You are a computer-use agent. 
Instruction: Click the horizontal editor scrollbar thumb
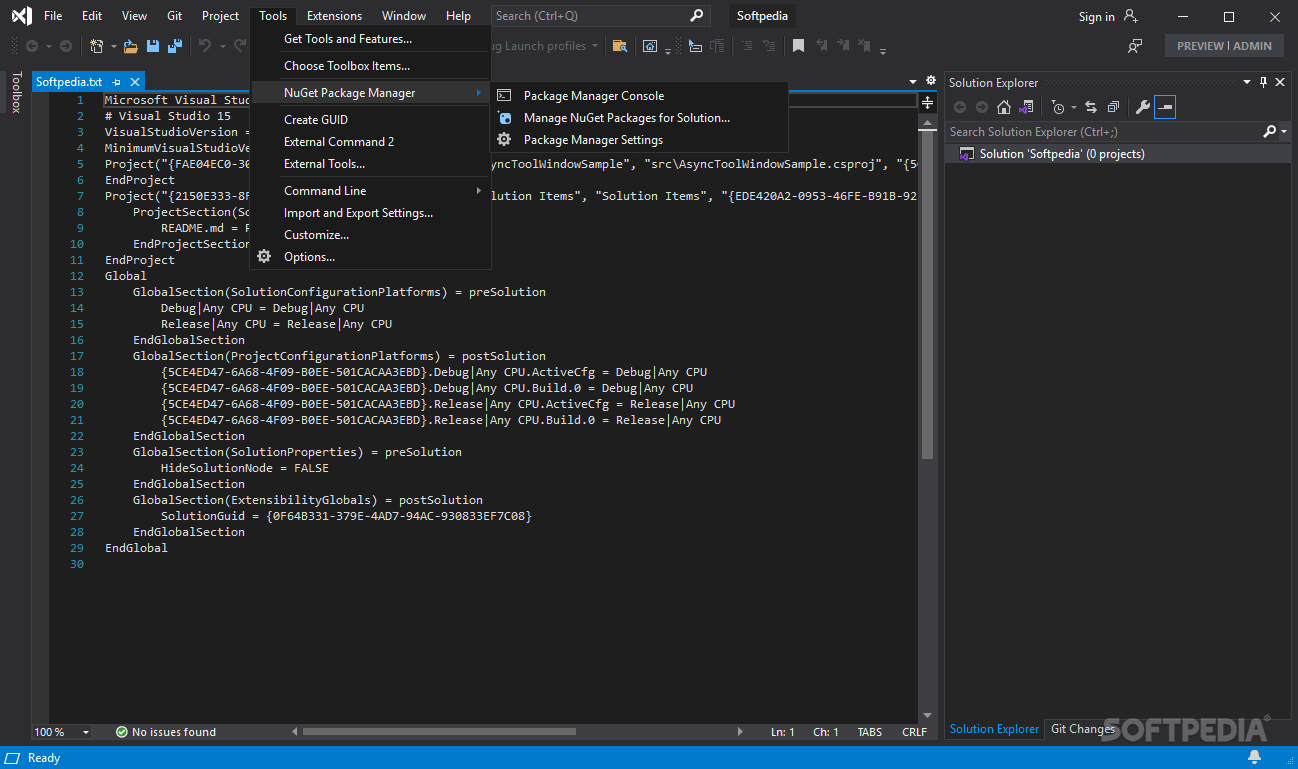coord(439,732)
